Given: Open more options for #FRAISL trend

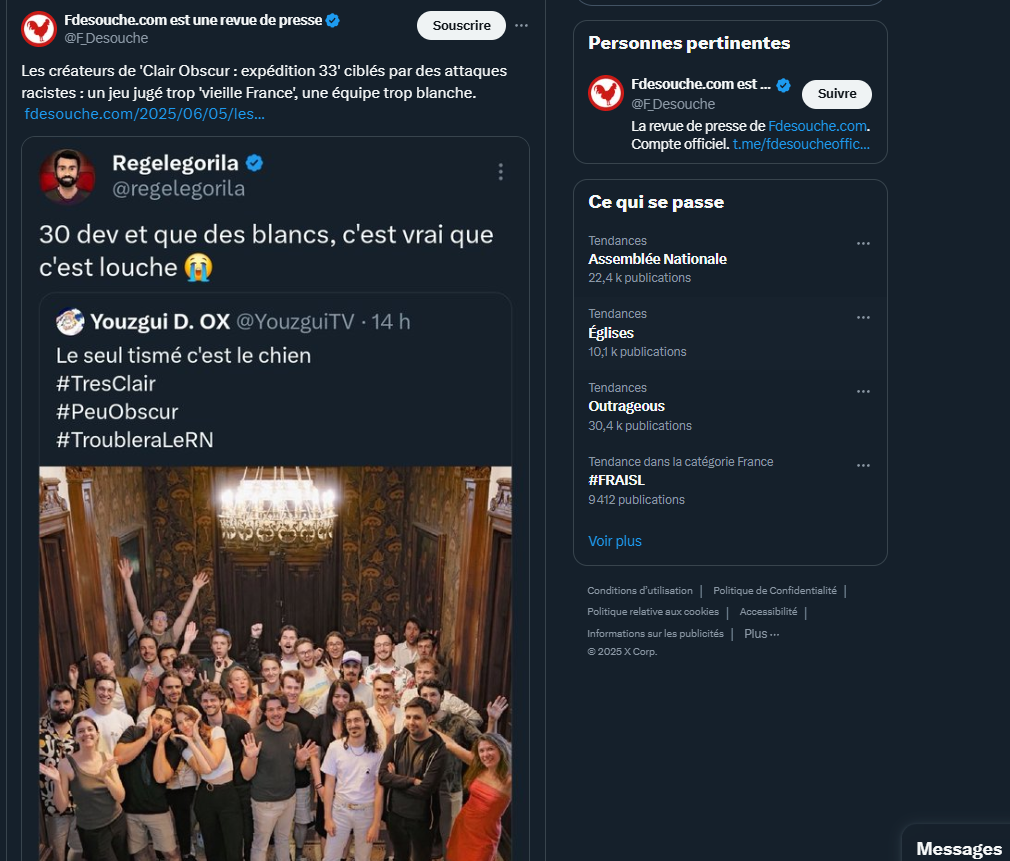Looking at the screenshot, I should (x=863, y=465).
